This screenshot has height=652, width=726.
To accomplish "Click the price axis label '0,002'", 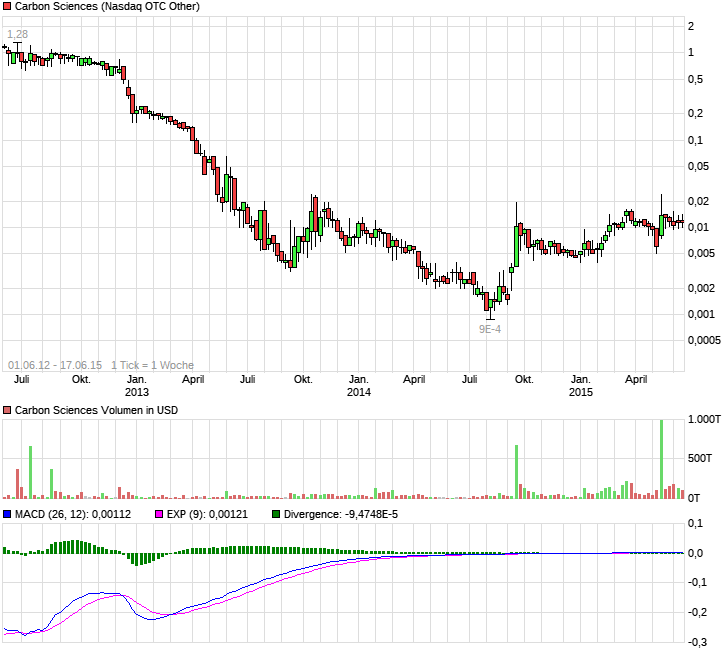I will (701, 288).
